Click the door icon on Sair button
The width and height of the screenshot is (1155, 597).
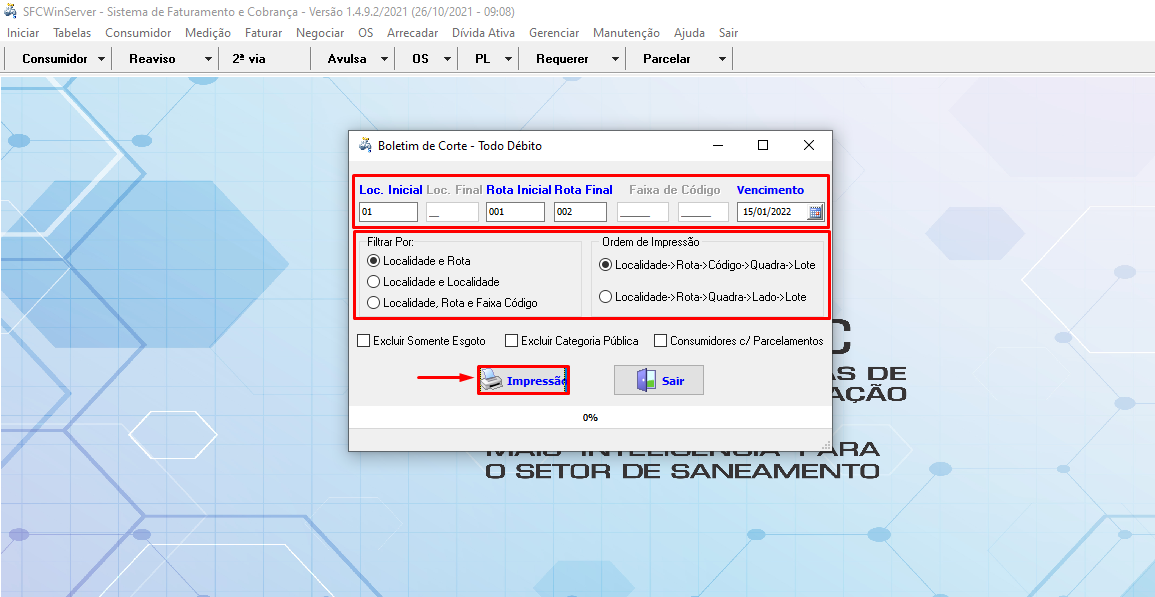[646, 381]
